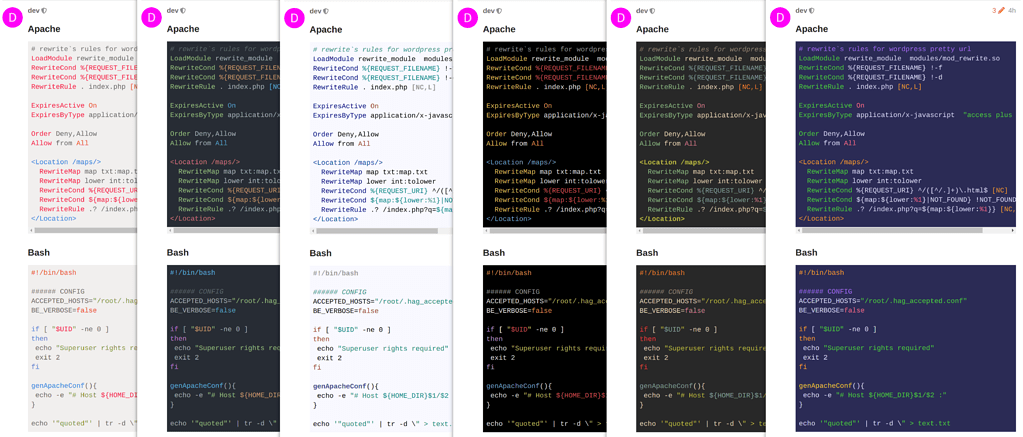The image size is (1023, 437).
Task: Click the scrollbar right arrow under navy Apache code
Action: [1013, 230]
